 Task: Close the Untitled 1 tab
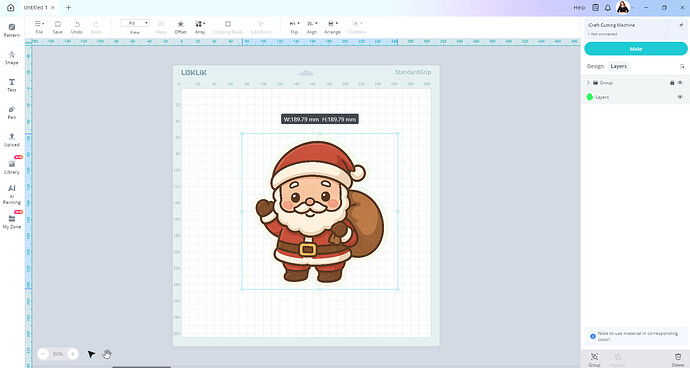pos(52,7)
